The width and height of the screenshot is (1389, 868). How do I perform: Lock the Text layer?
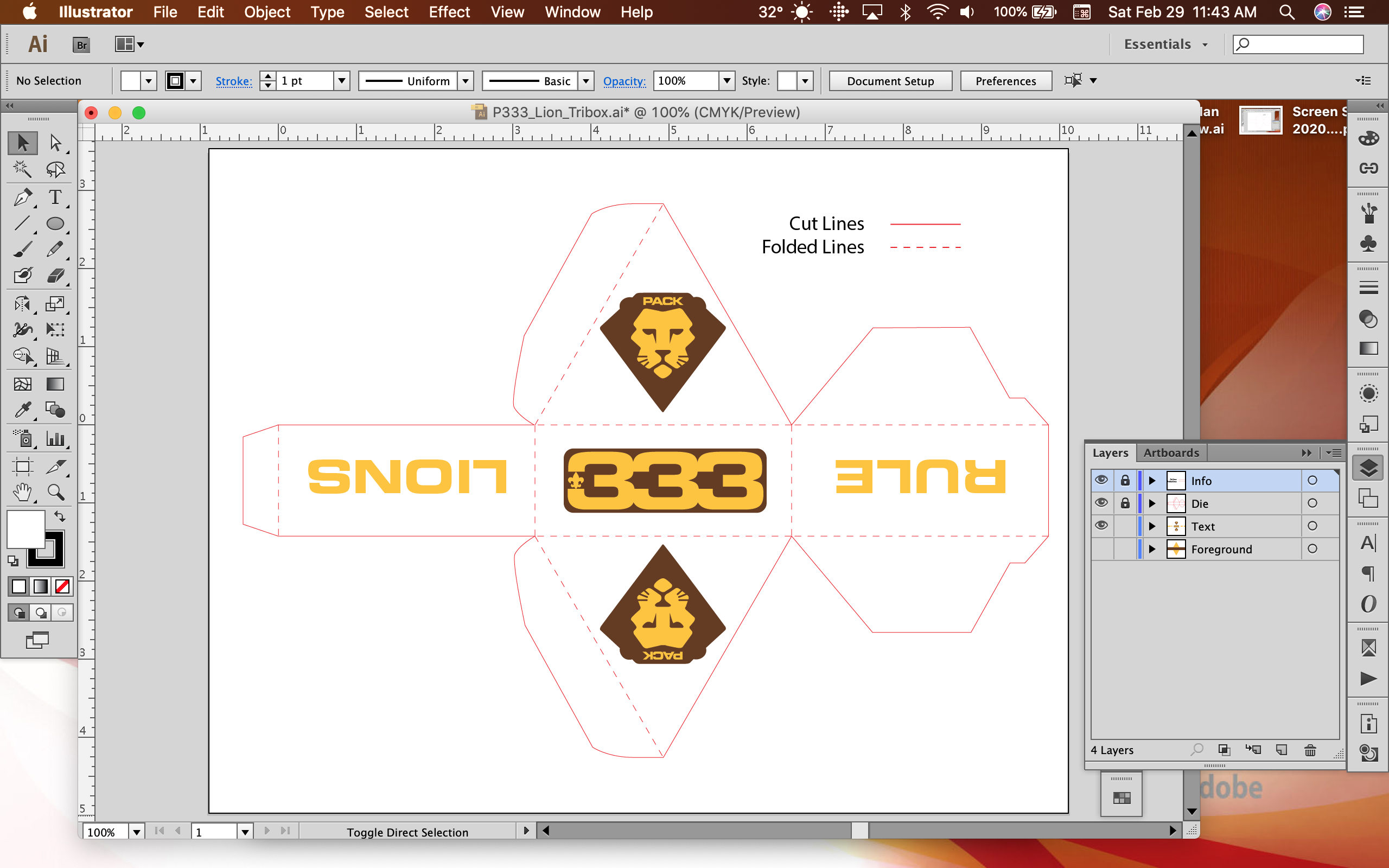point(1125,525)
